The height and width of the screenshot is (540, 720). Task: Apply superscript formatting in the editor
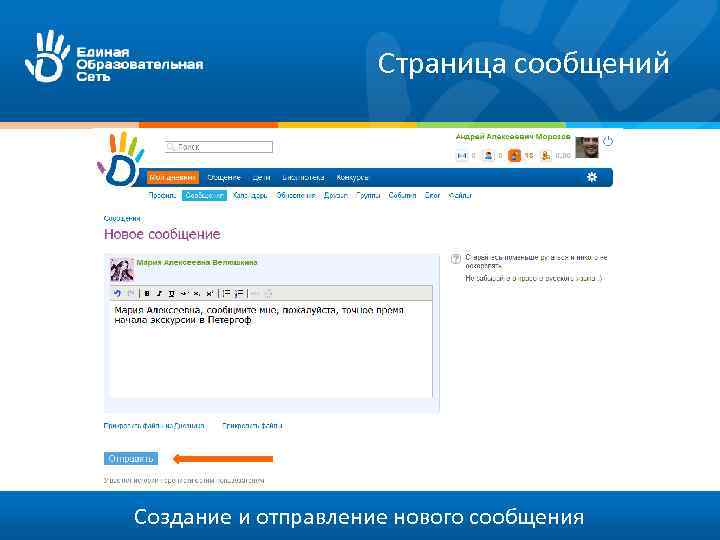click(210, 293)
